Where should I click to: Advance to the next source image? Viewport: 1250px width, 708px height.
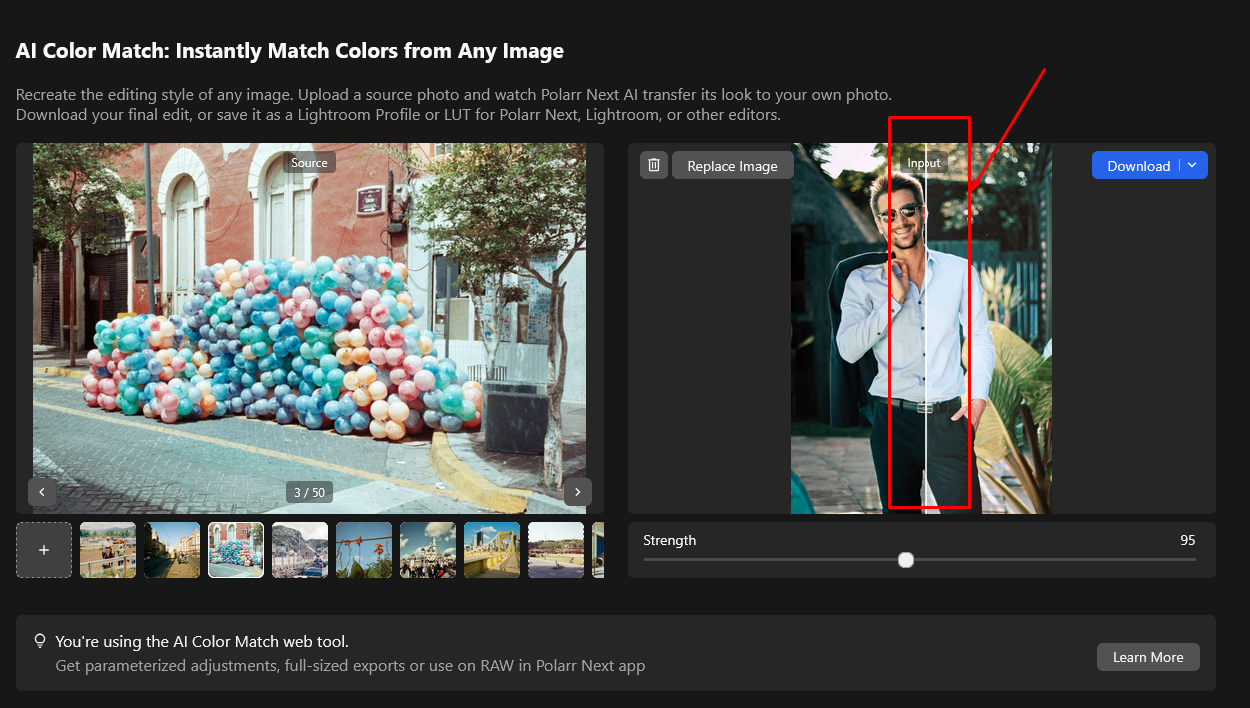pyautogui.click(x=577, y=492)
